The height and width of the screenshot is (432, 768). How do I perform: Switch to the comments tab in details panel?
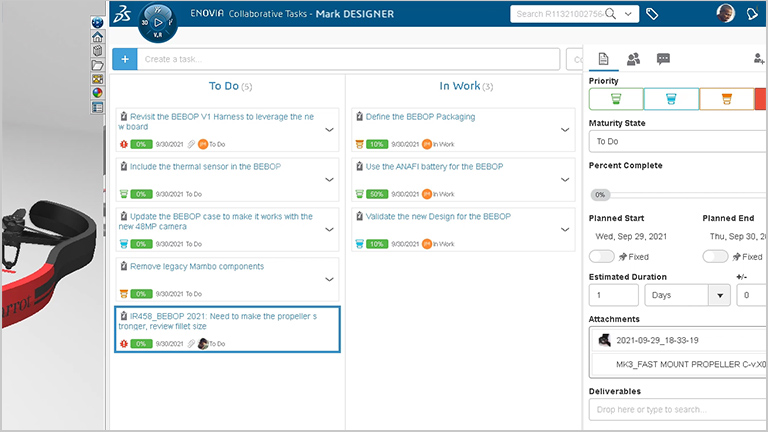[663, 59]
